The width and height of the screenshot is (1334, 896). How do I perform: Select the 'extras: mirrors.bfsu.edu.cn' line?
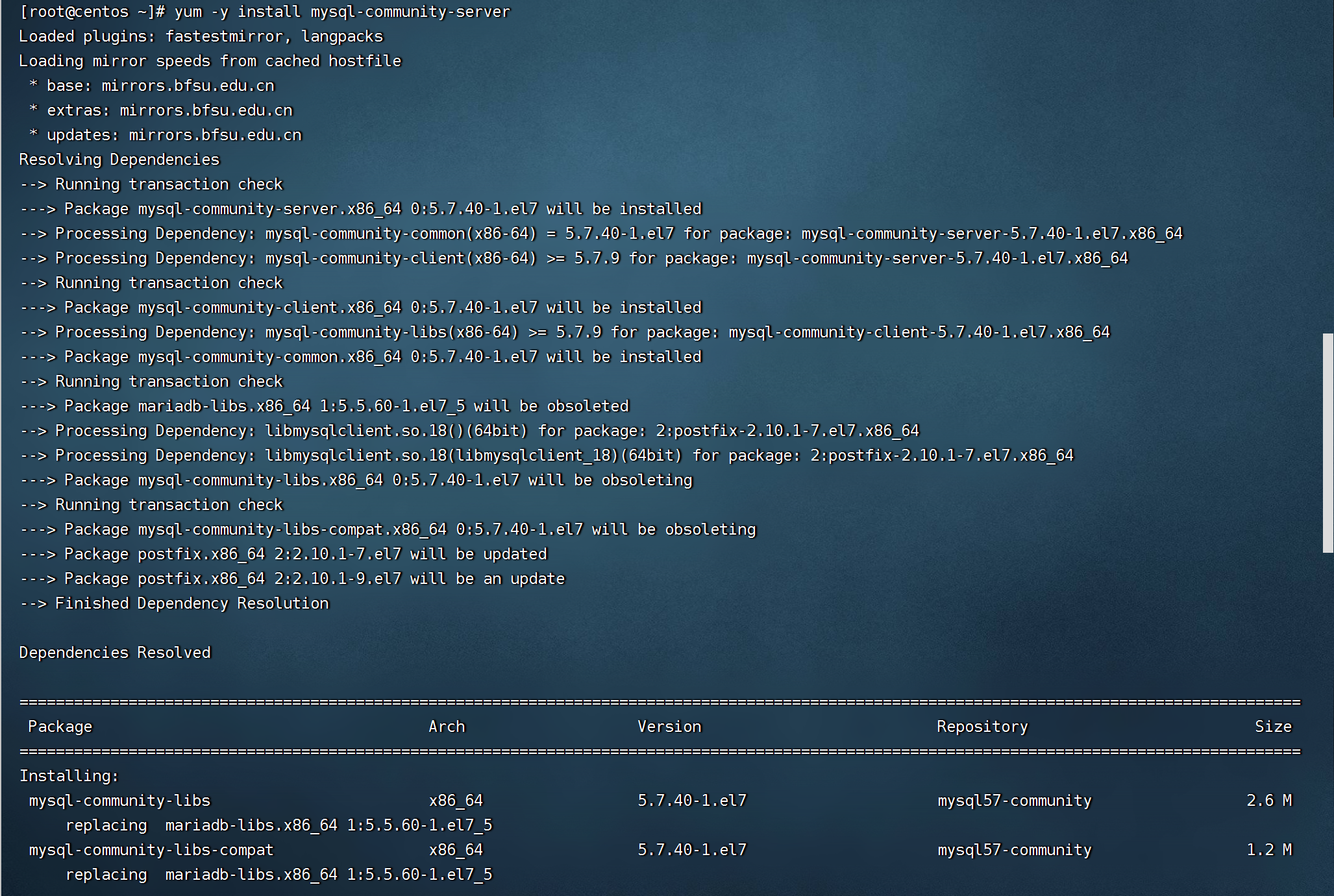[x=161, y=110]
